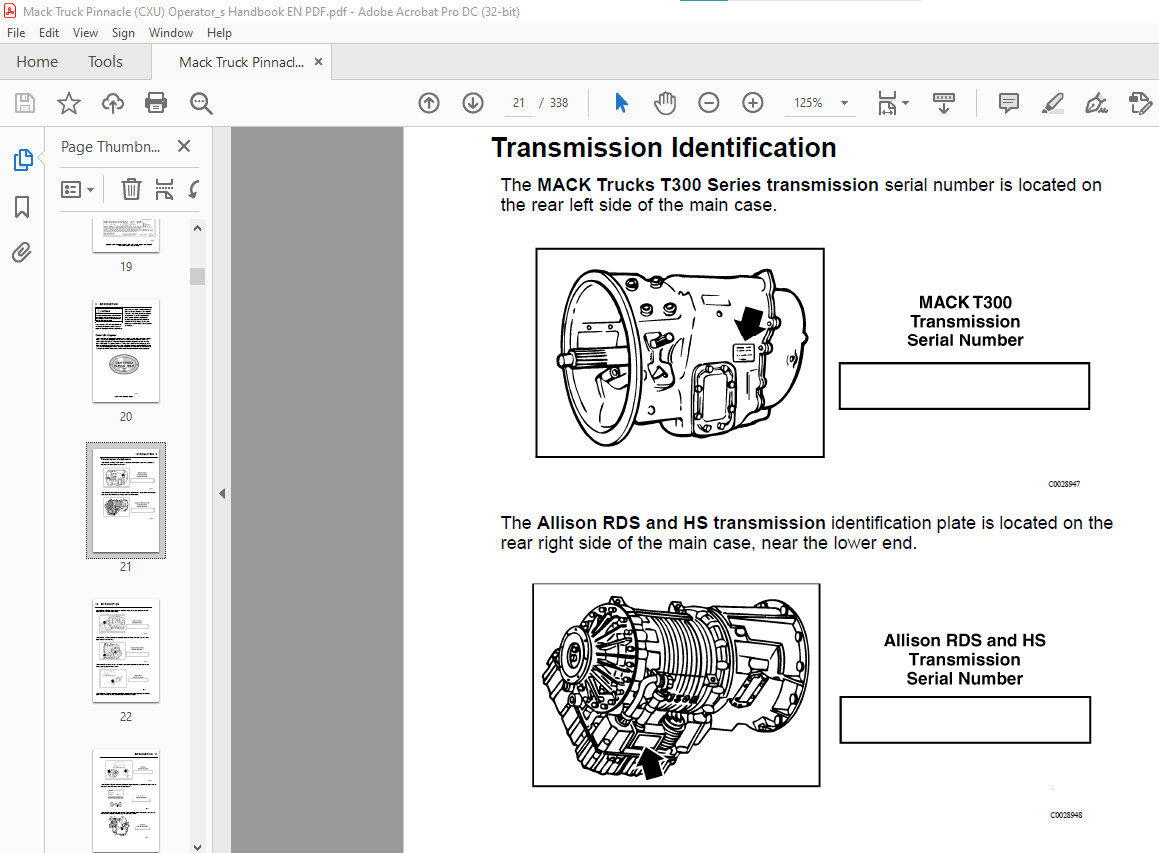The height and width of the screenshot is (853, 1159).
Task: Close the Page Thumbnails panel
Action: coord(184,146)
